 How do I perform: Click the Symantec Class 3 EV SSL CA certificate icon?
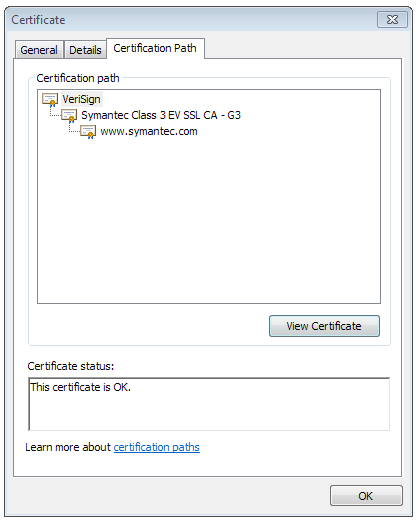tap(69, 116)
